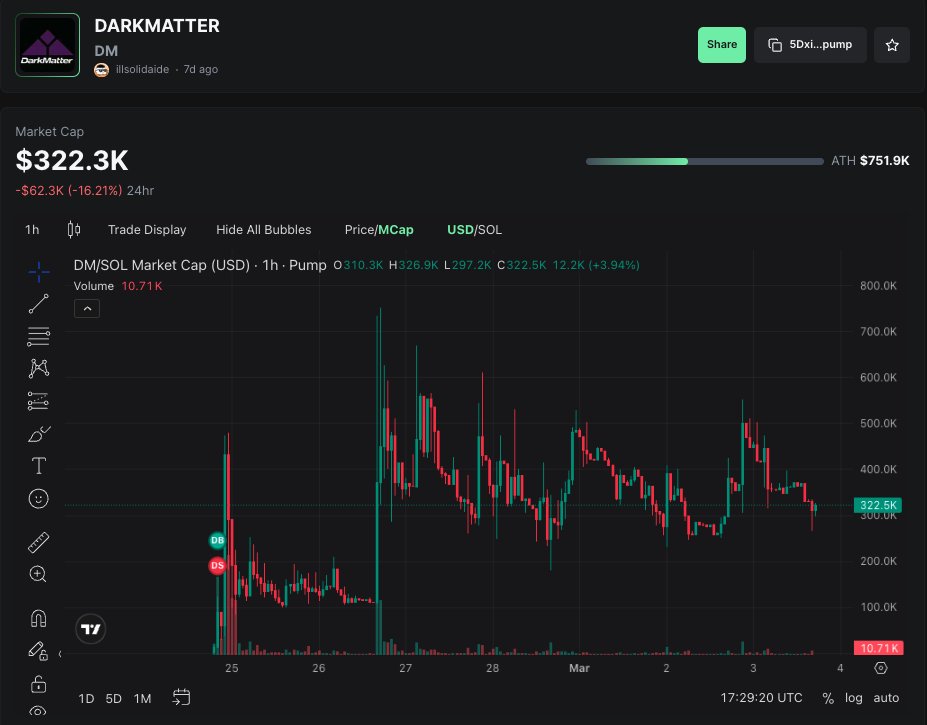This screenshot has height=725, width=927.
Task: Toggle auto scale mode
Action: 886,698
